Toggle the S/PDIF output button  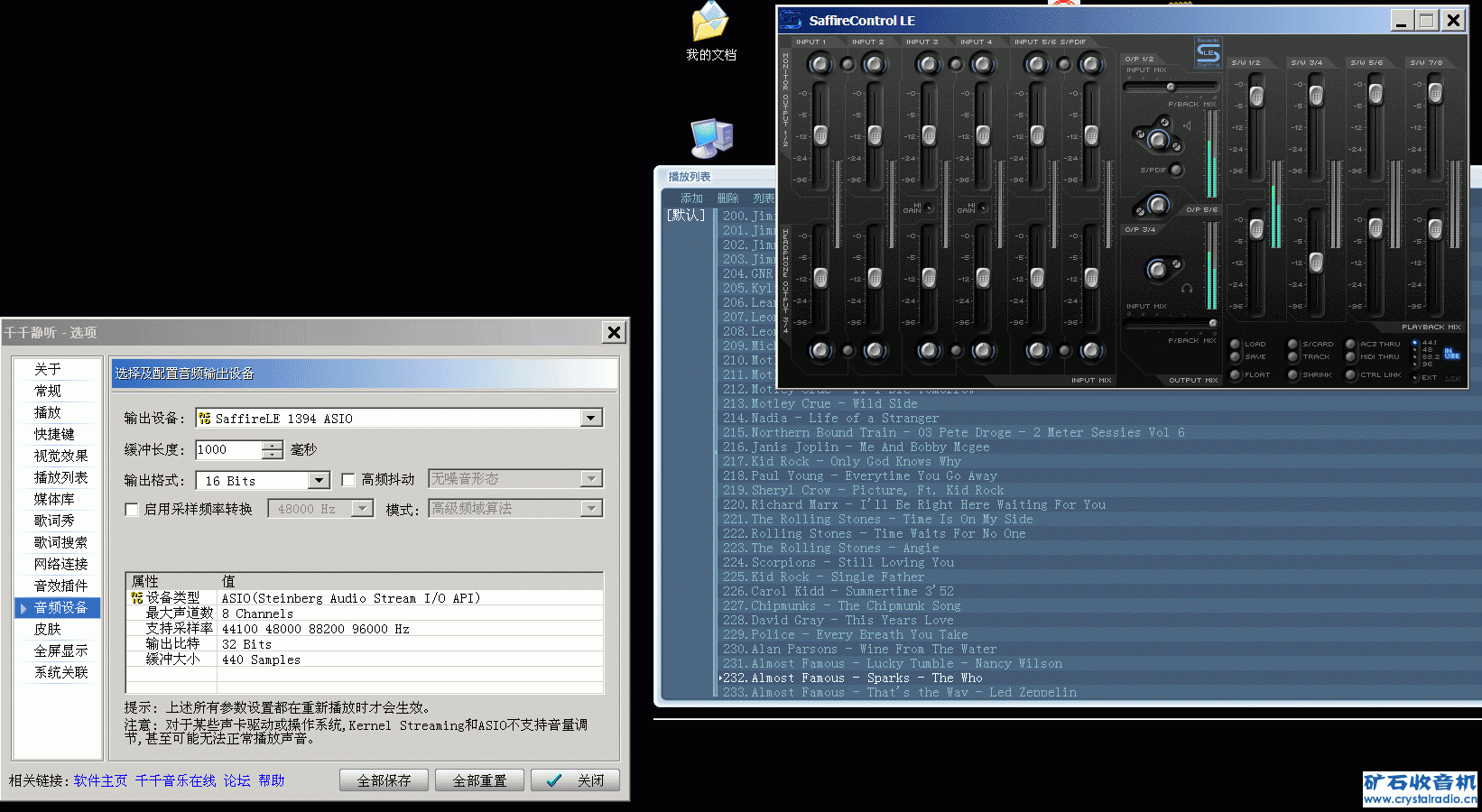pyautogui.click(x=1175, y=170)
